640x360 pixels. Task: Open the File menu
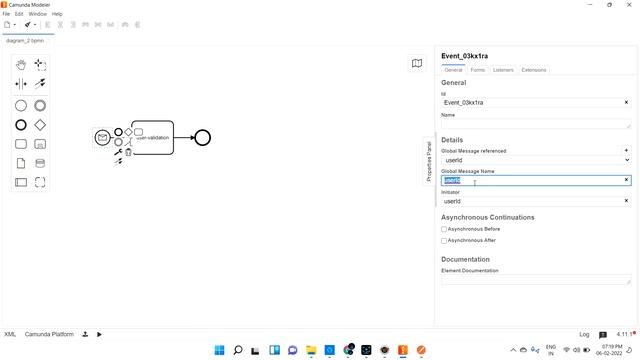pos(6,14)
